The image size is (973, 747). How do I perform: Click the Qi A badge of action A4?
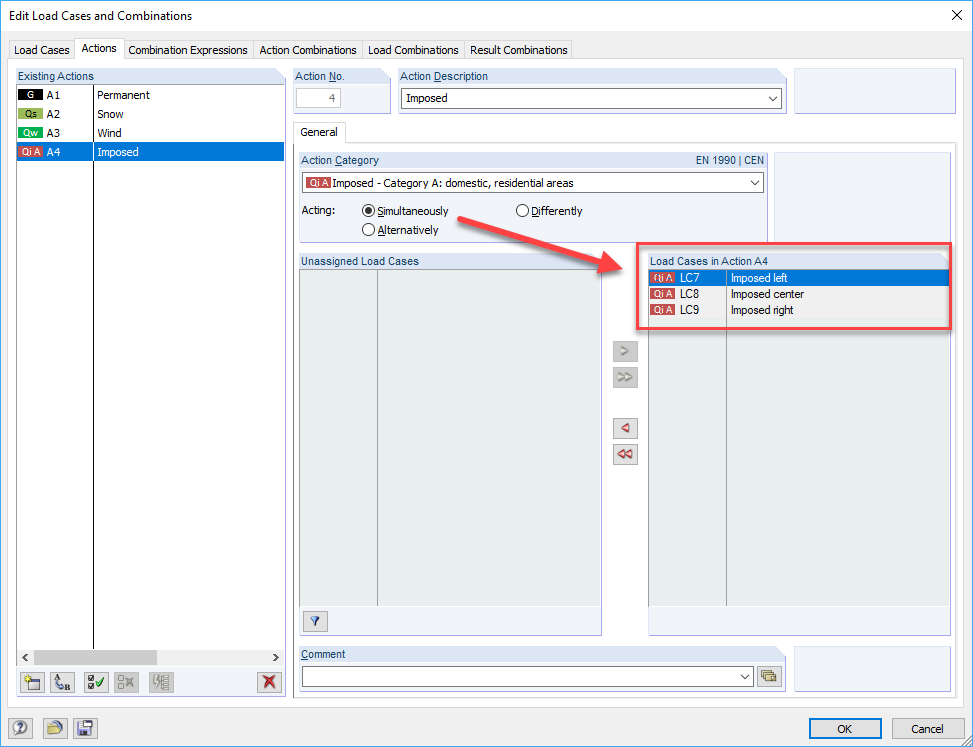(30, 152)
